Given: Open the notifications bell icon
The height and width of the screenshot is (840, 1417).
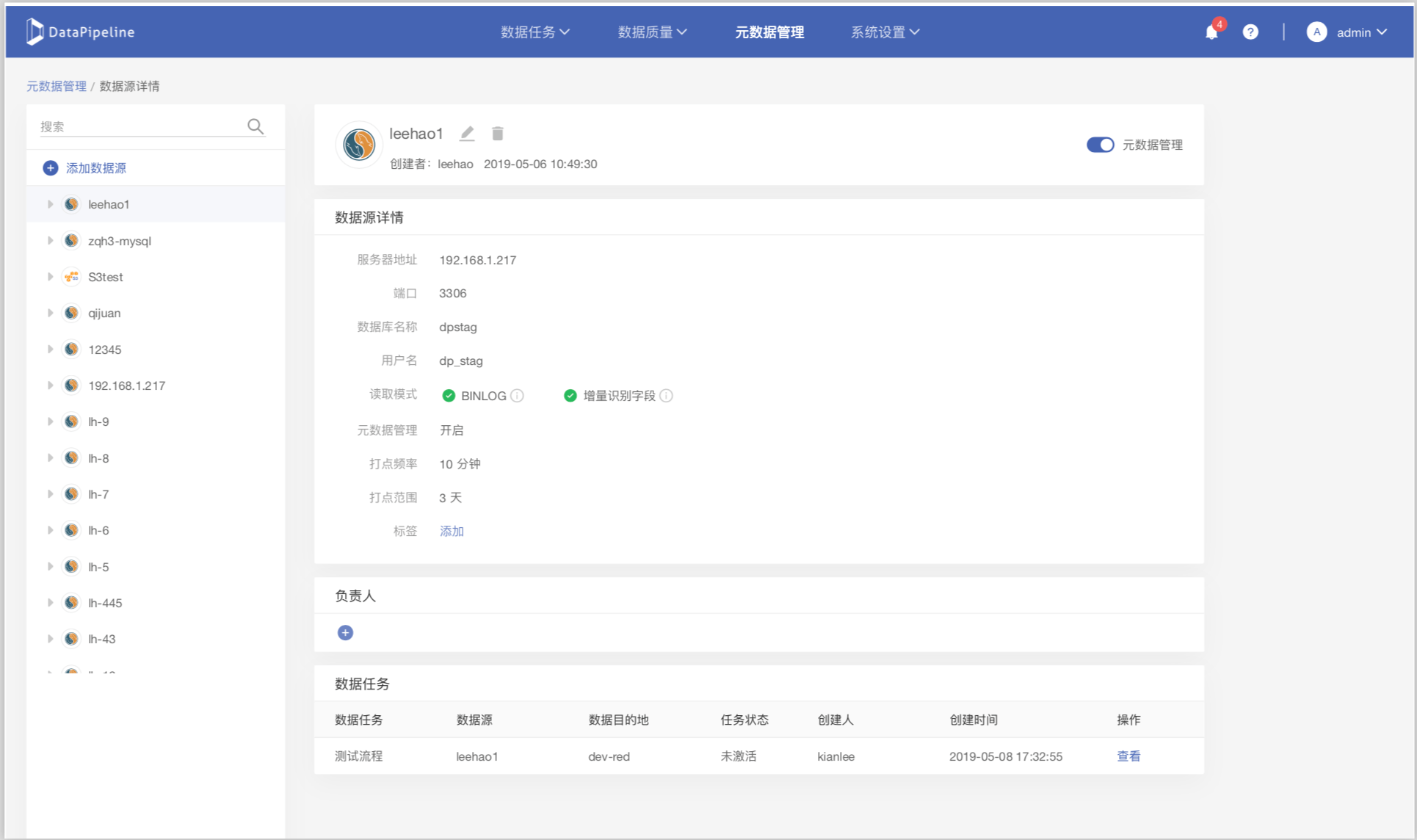Looking at the screenshot, I should tap(1211, 32).
